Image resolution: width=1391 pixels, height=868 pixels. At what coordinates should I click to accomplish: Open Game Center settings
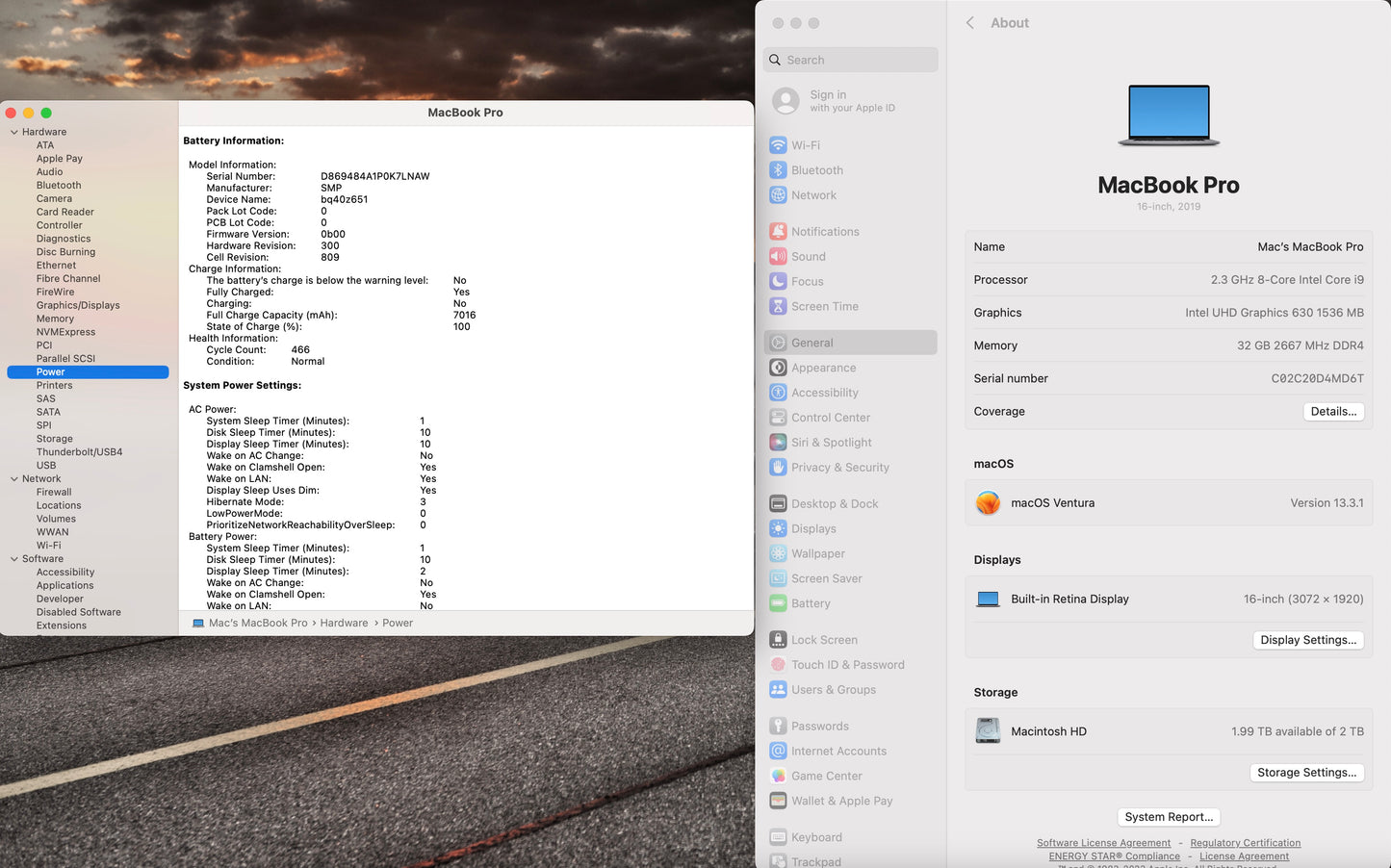[826, 776]
